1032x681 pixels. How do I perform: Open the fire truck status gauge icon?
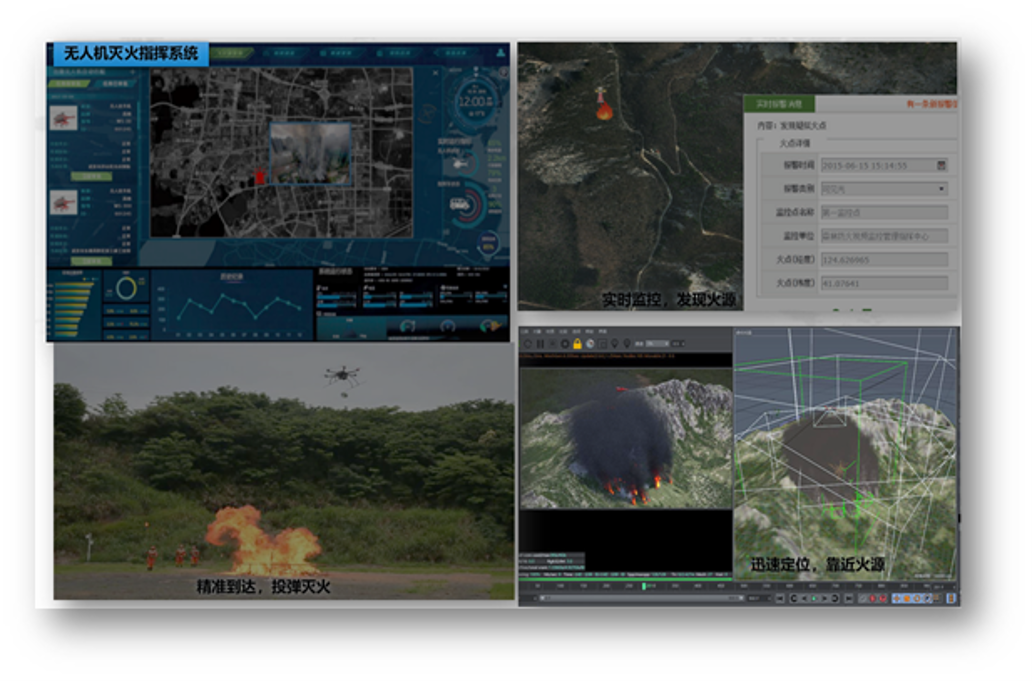(461, 205)
